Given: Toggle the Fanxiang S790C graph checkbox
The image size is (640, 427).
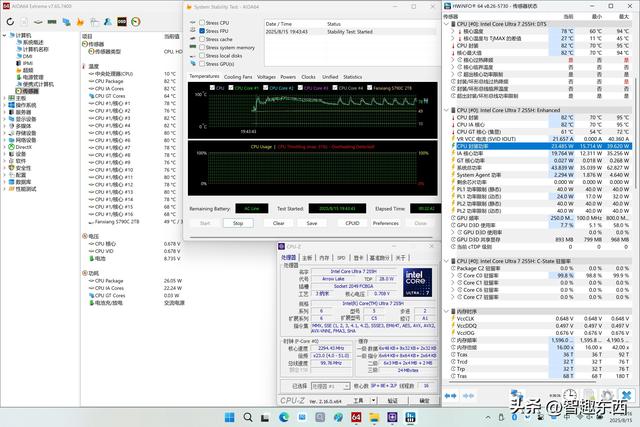Looking at the screenshot, I should (370, 88).
